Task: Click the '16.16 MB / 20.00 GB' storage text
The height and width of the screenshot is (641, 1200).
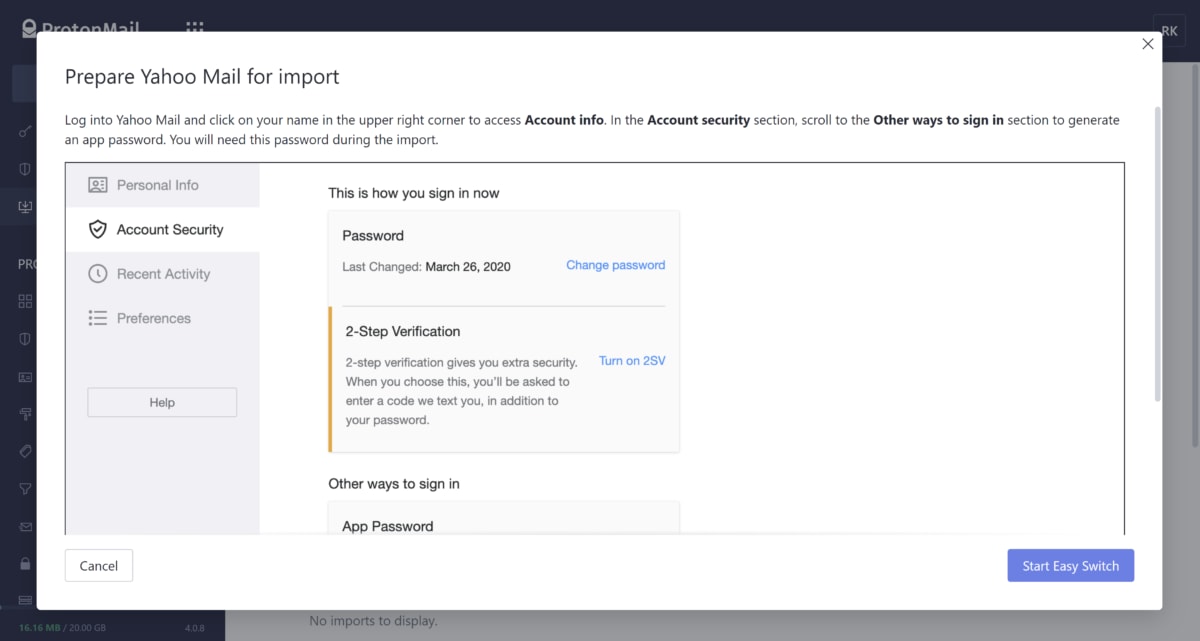Action: (62, 628)
